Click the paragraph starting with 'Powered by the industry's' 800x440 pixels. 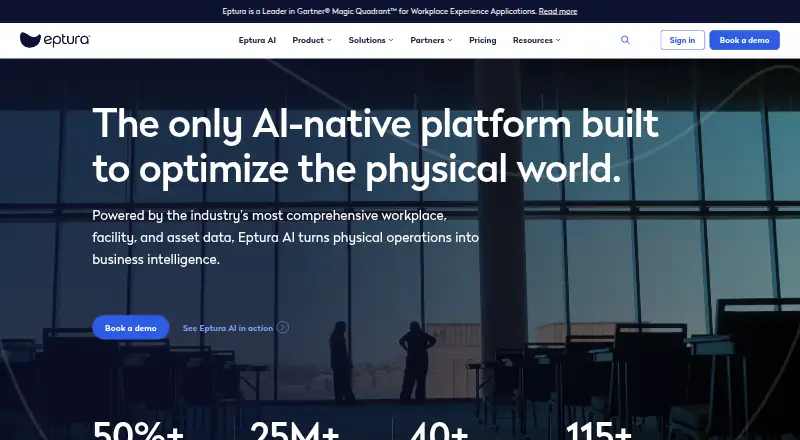[x=286, y=237]
